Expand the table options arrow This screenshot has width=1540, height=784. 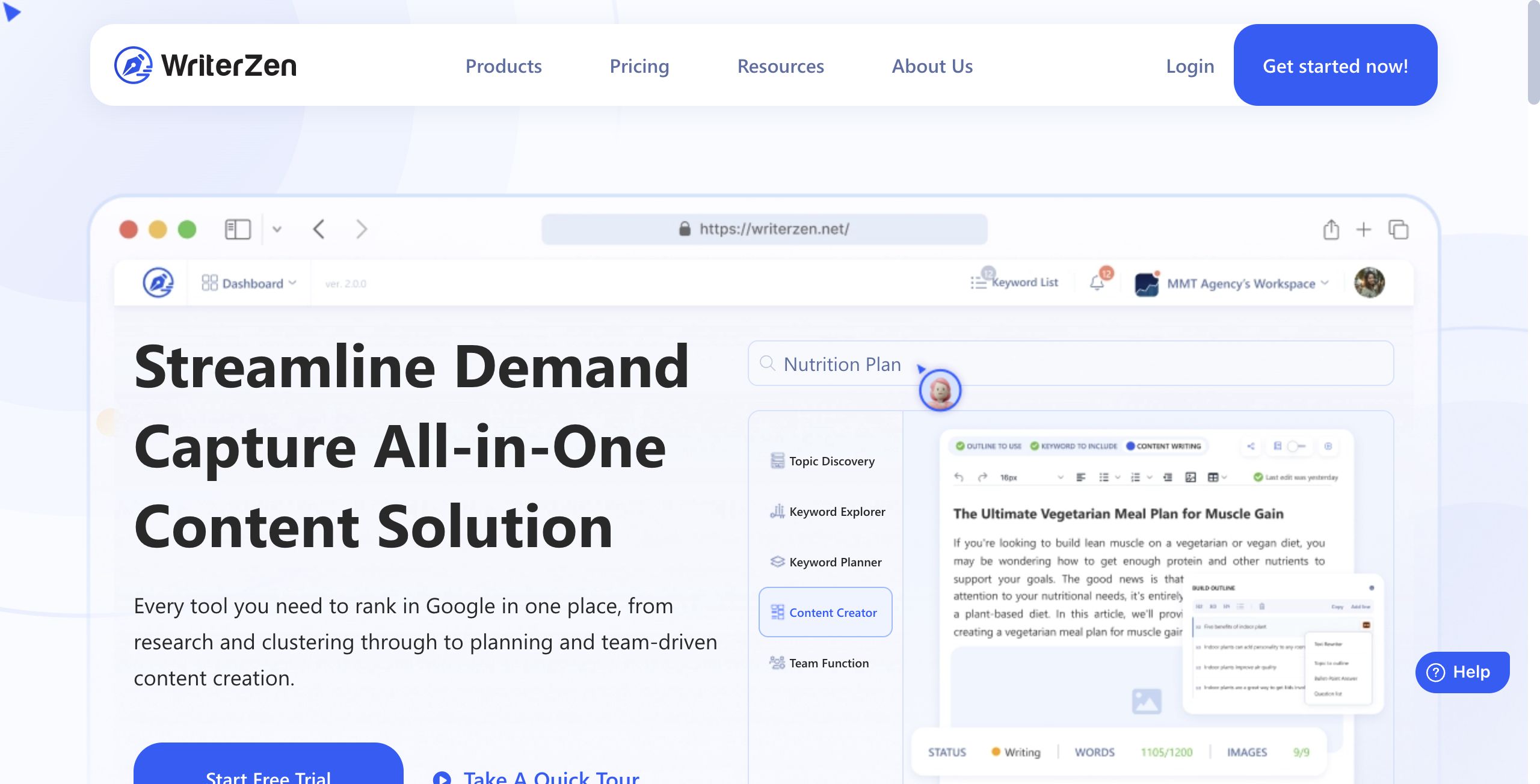click(1224, 477)
